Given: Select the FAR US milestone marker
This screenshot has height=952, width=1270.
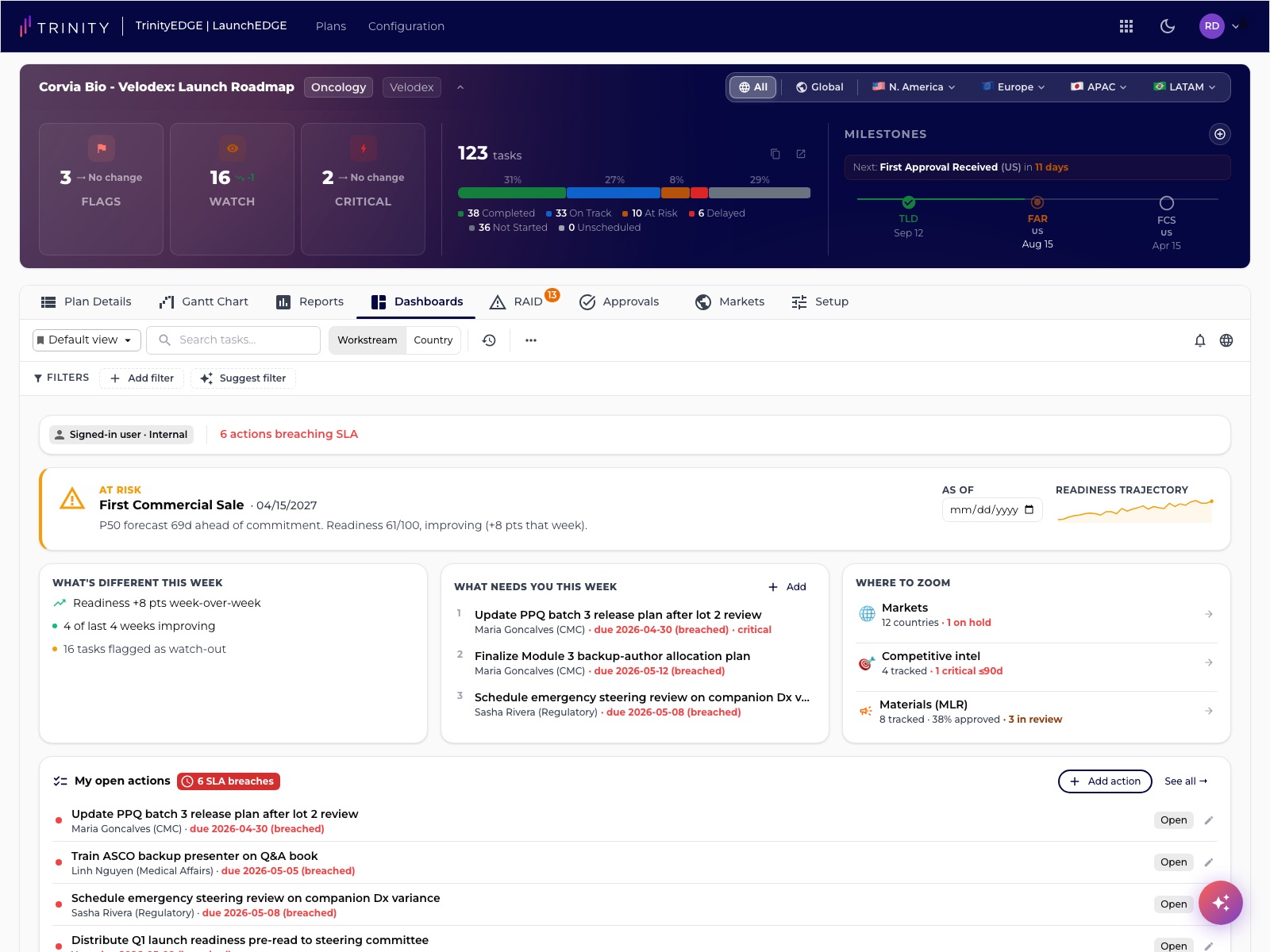Looking at the screenshot, I should click(1037, 202).
